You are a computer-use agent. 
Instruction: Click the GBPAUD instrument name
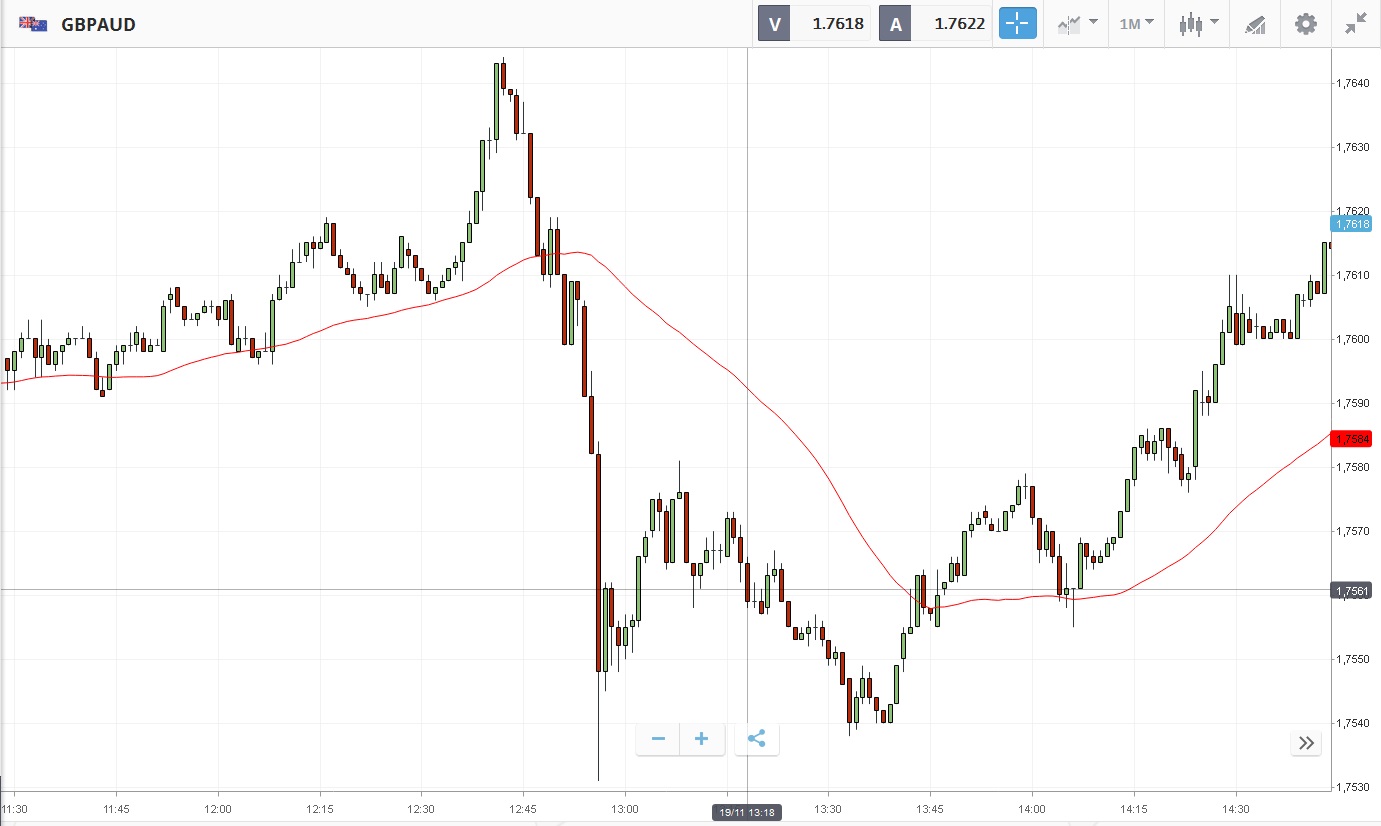point(98,25)
